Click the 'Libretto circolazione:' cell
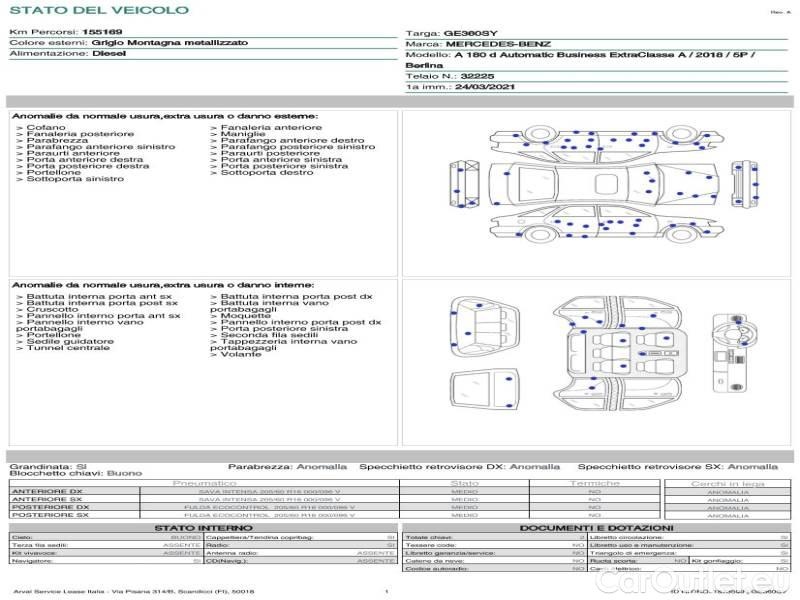This screenshot has width=800, height=600. coord(689,537)
